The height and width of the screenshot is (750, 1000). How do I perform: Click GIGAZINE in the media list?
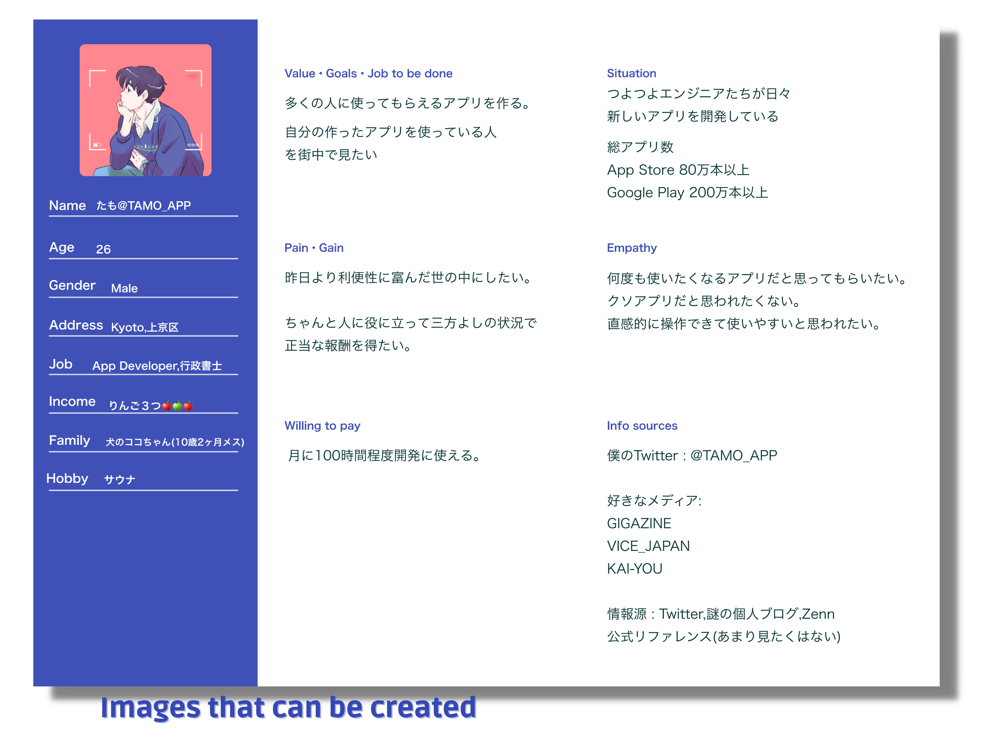[639, 524]
